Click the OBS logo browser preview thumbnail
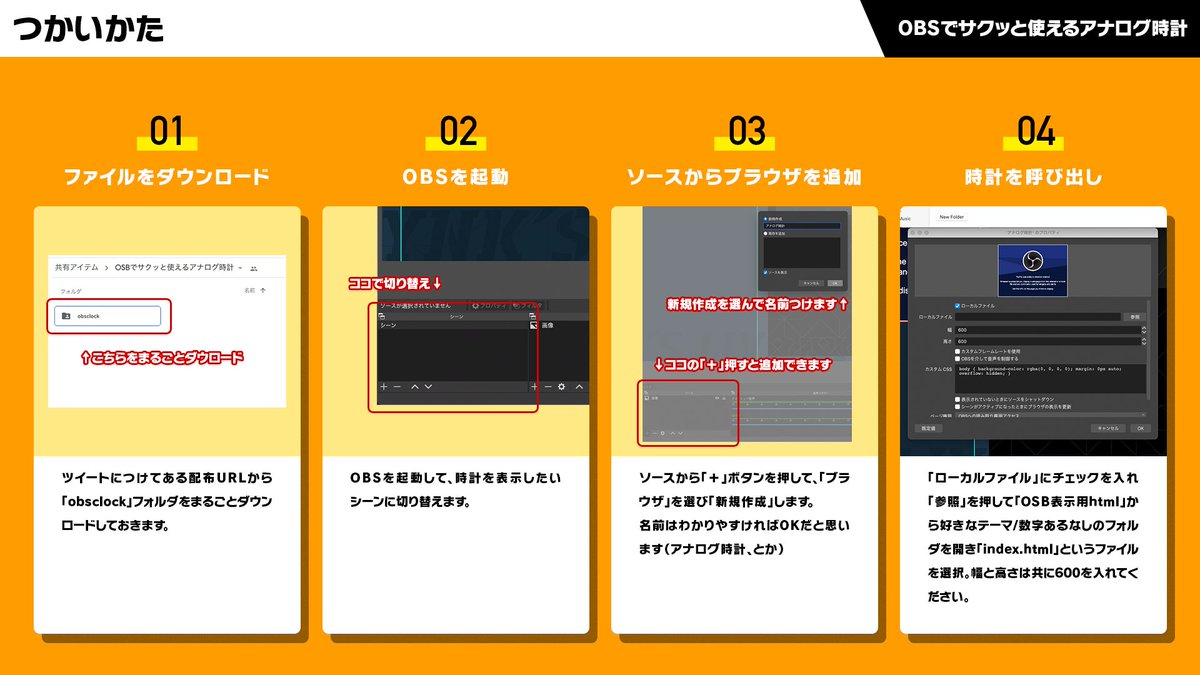 pyautogui.click(x=1033, y=270)
